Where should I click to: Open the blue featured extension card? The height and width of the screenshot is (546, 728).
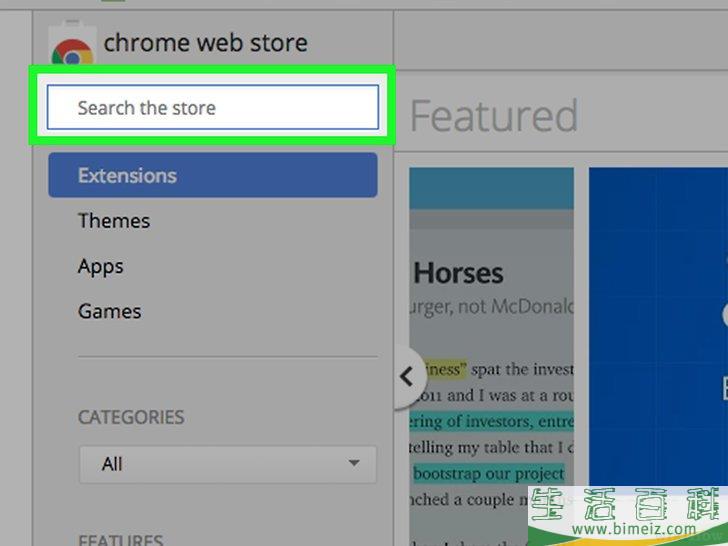[658, 327]
